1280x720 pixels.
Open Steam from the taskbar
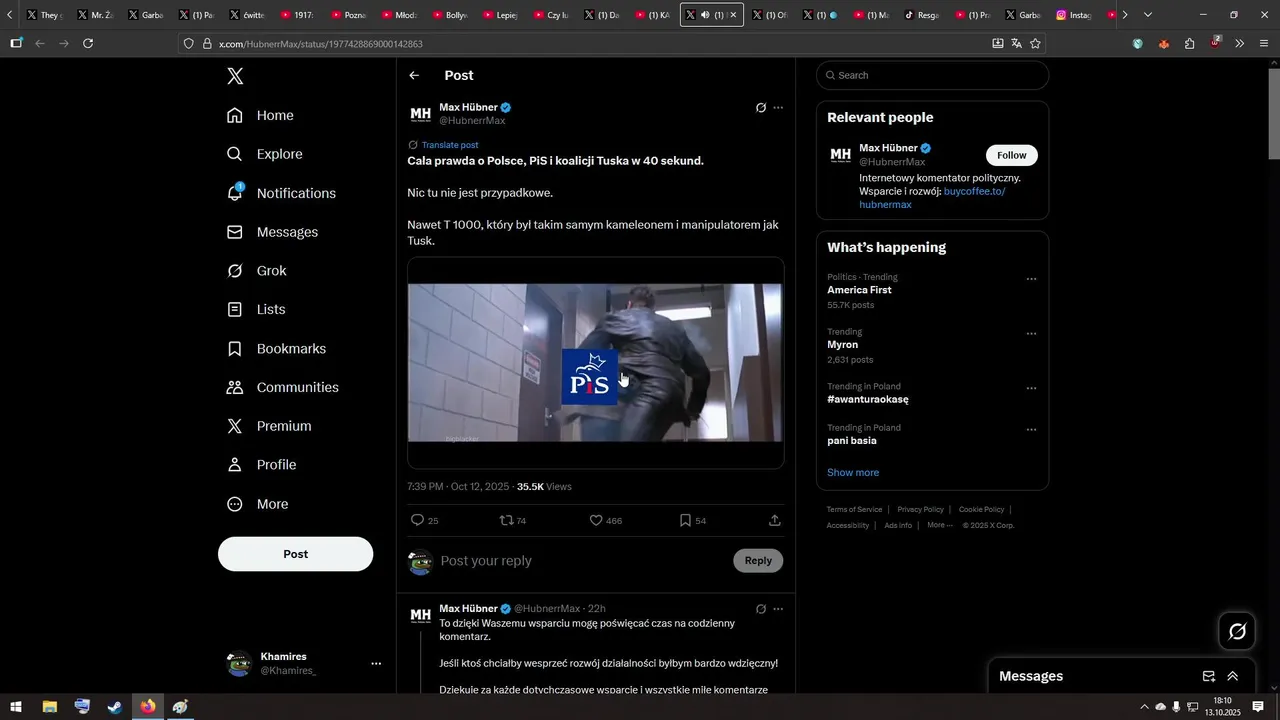[x=115, y=707]
